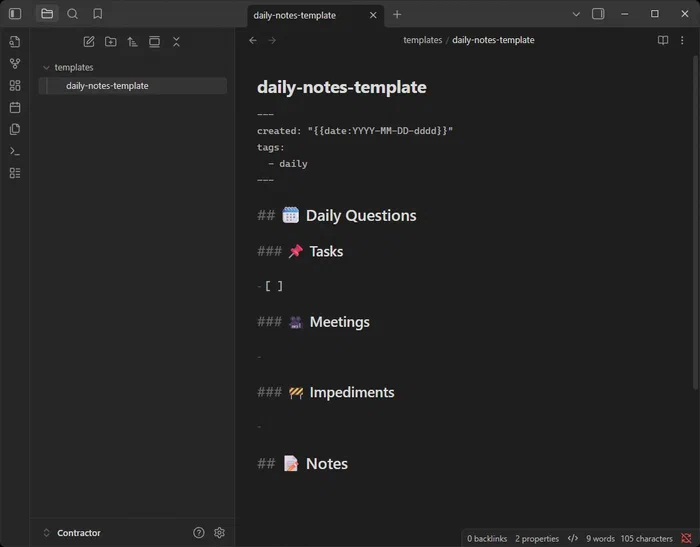Viewport: 700px width, 547px height.
Task: Change sort order icon
Action: coord(132,42)
